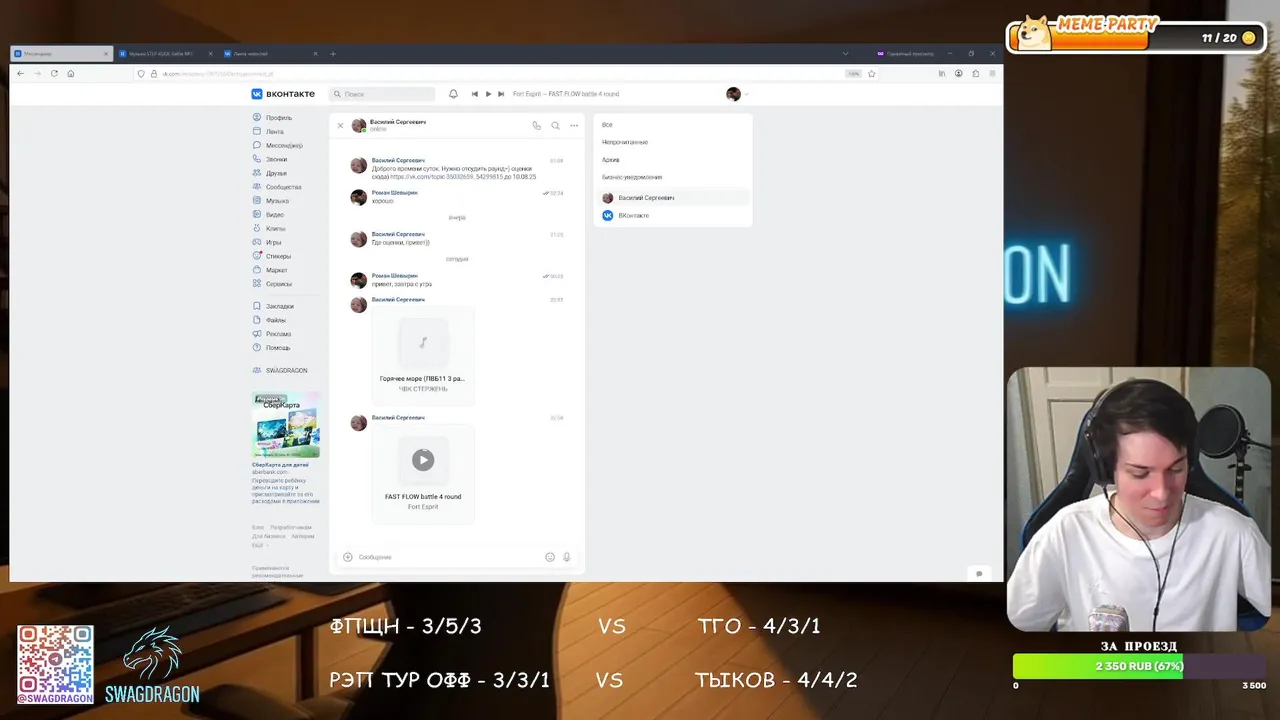
Task: Switch to the Мессенджер browser tab
Action: (60, 54)
